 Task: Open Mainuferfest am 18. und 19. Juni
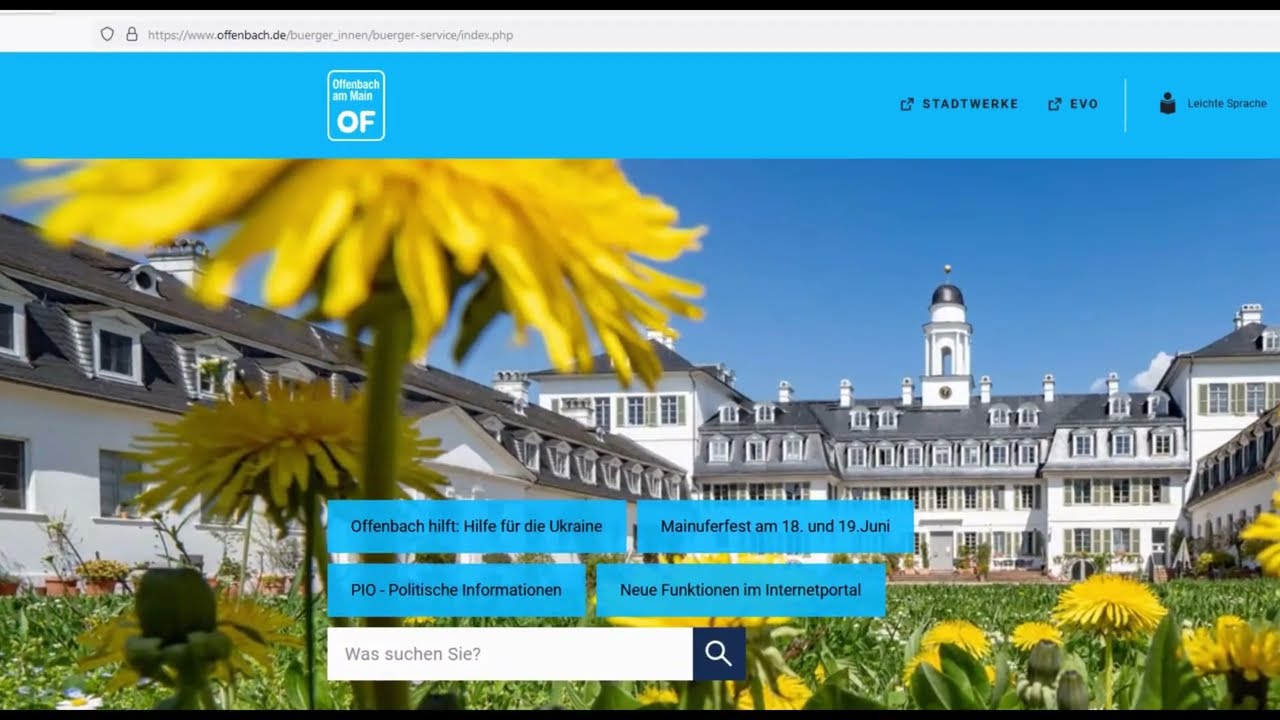(775, 526)
